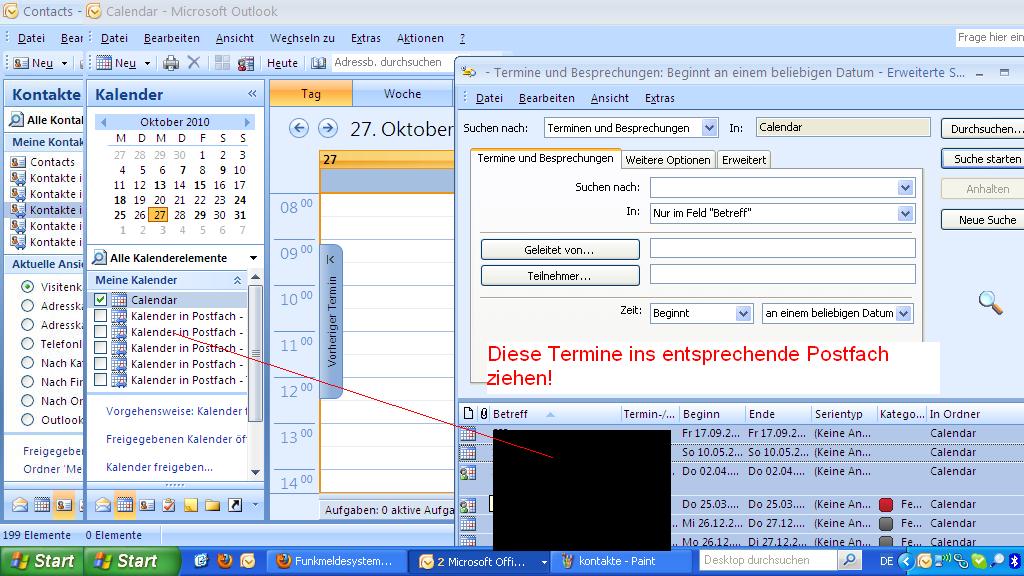Click red category swatch in Do 25.03 row
The width and height of the screenshot is (1024, 576).
(x=886, y=504)
